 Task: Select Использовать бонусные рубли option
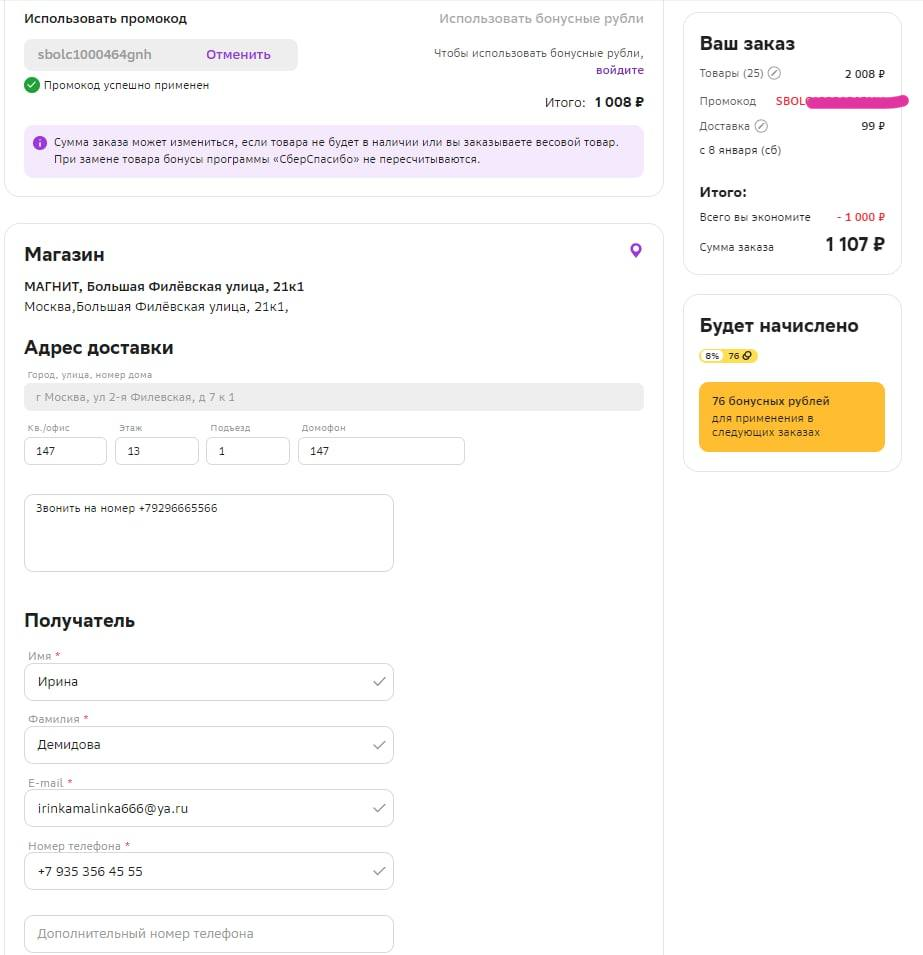click(x=541, y=19)
